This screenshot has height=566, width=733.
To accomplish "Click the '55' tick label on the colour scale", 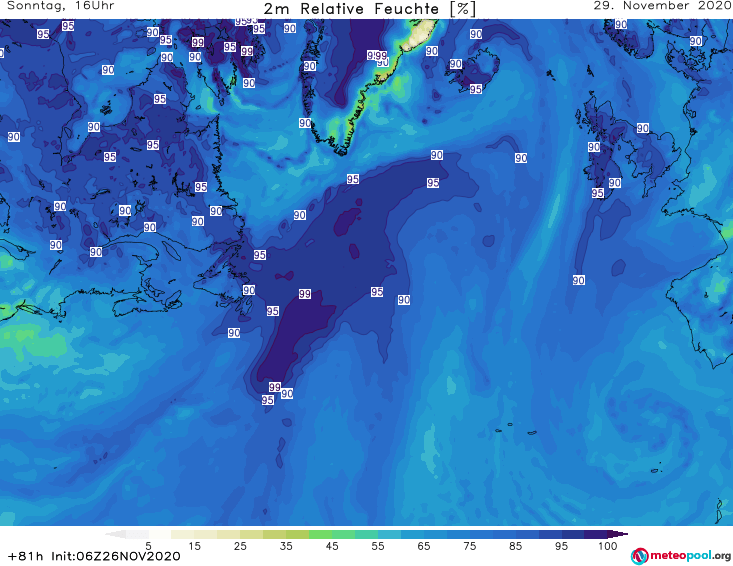I will point(378,546).
